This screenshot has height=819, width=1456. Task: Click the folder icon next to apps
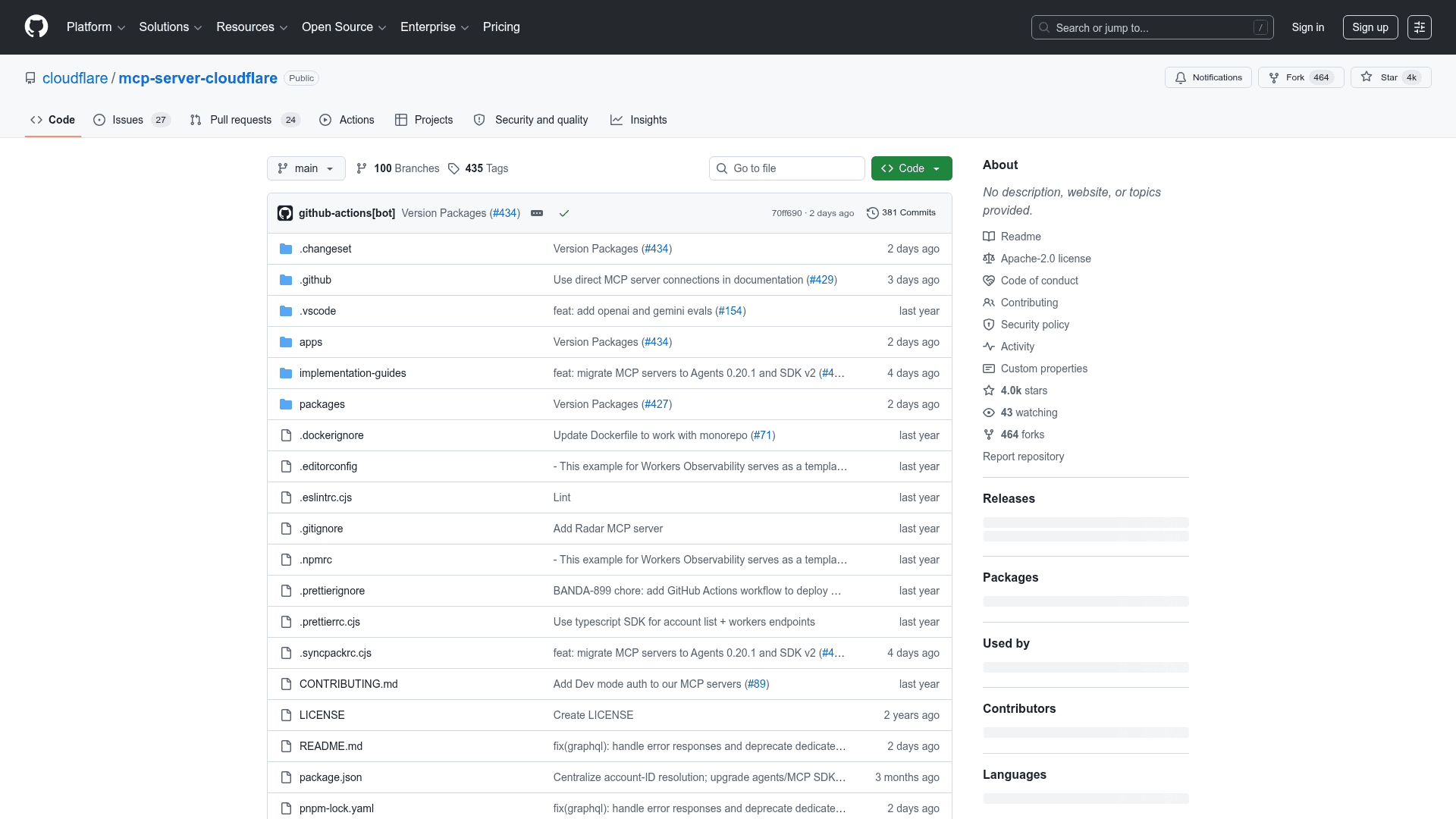(286, 342)
